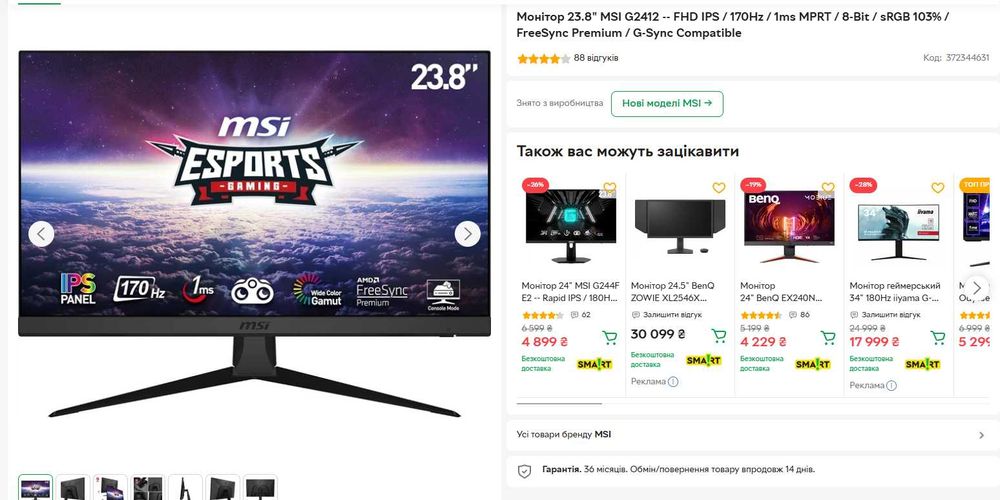The image size is (1000, 500).
Task: Toggle wishlist heart on BenQ ZOWIE XL2546X
Action: [x=719, y=188]
